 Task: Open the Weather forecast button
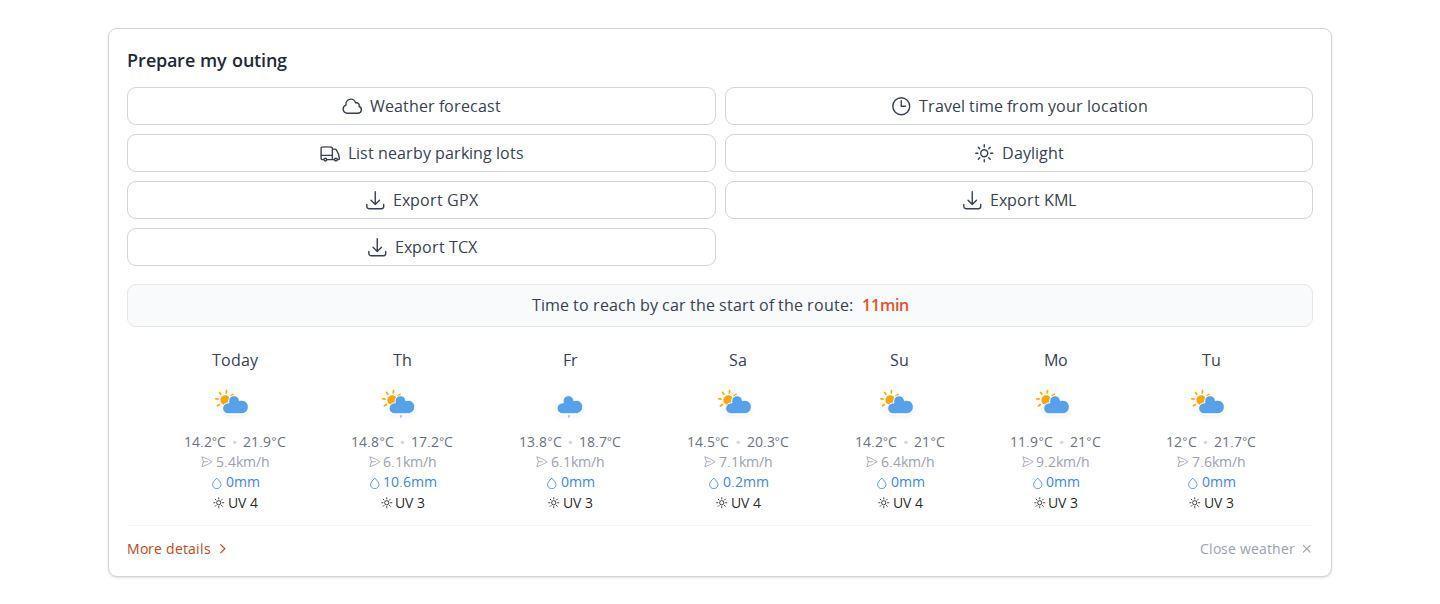421,106
